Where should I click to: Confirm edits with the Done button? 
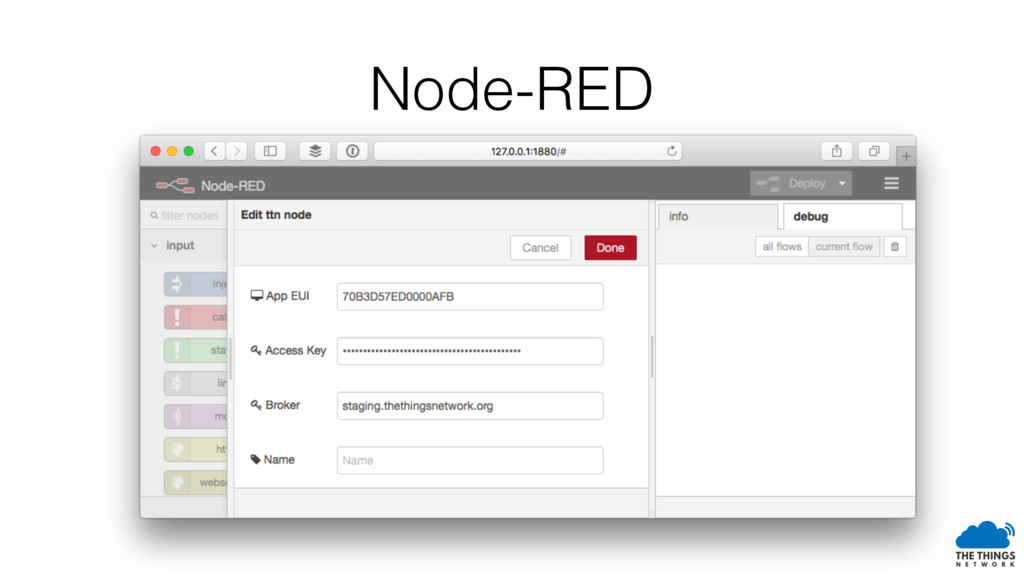click(610, 248)
